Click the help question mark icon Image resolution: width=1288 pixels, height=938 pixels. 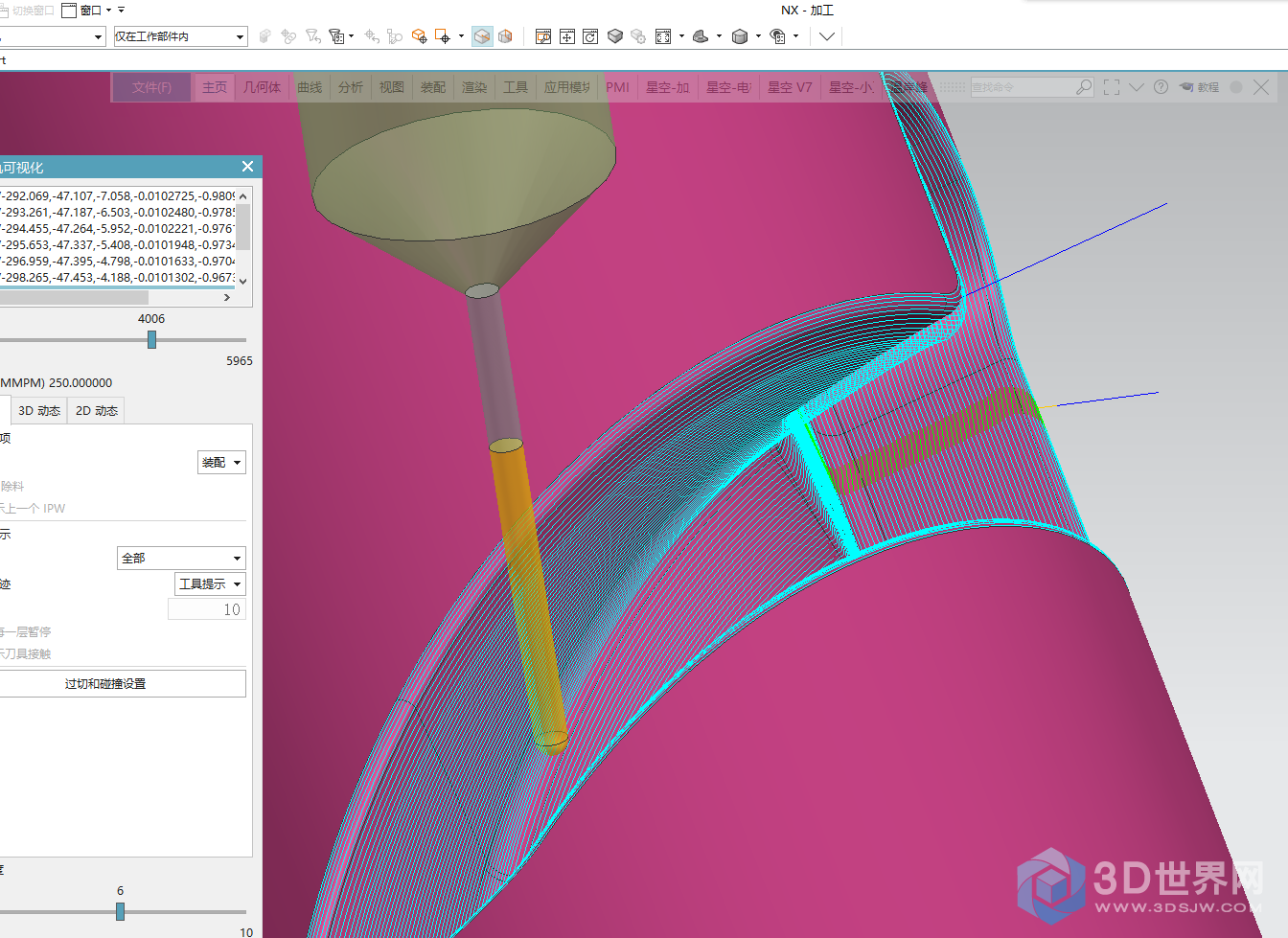point(1161,87)
